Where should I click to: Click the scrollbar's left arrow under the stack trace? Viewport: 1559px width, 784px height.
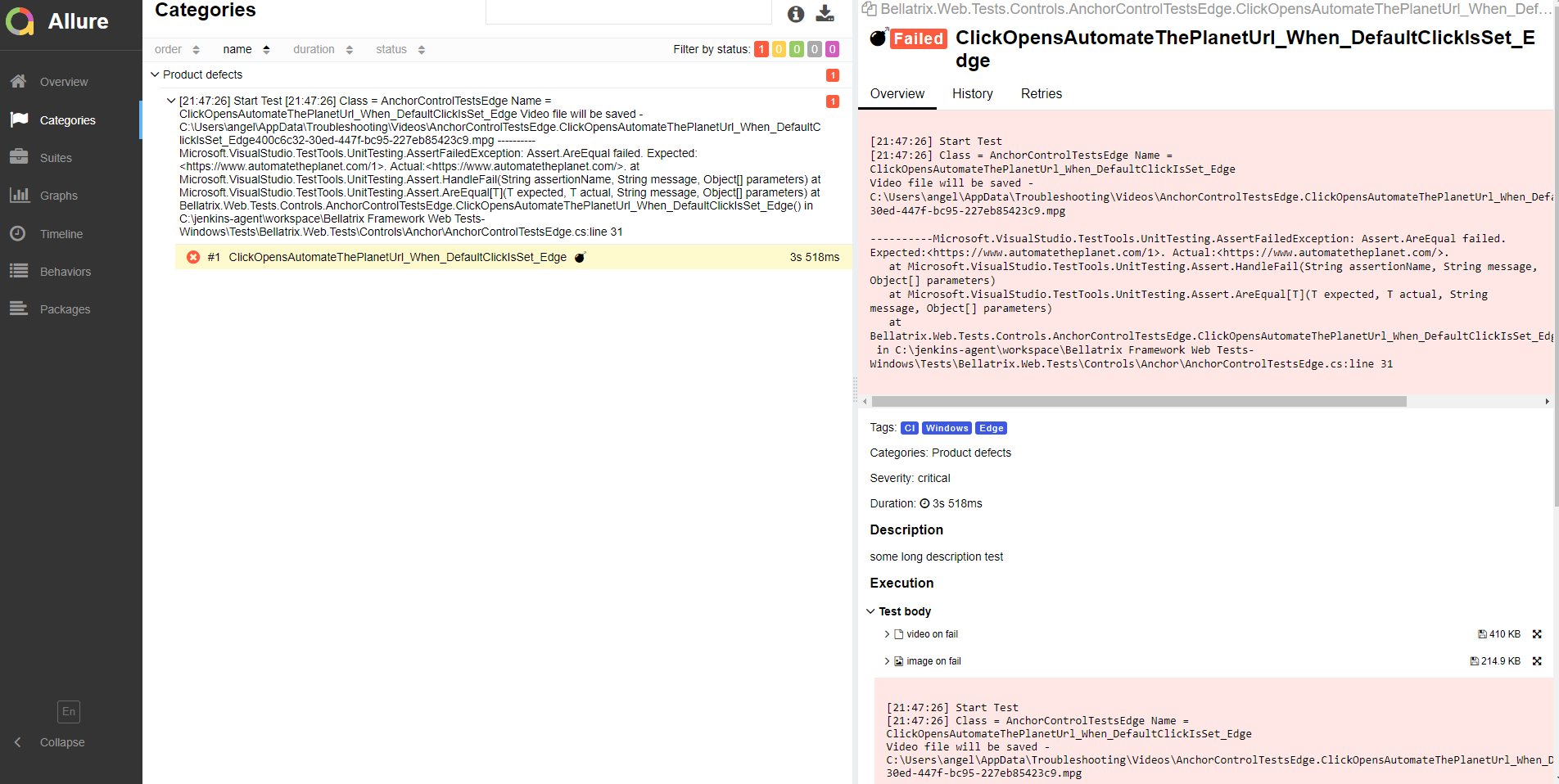(865, 402)
